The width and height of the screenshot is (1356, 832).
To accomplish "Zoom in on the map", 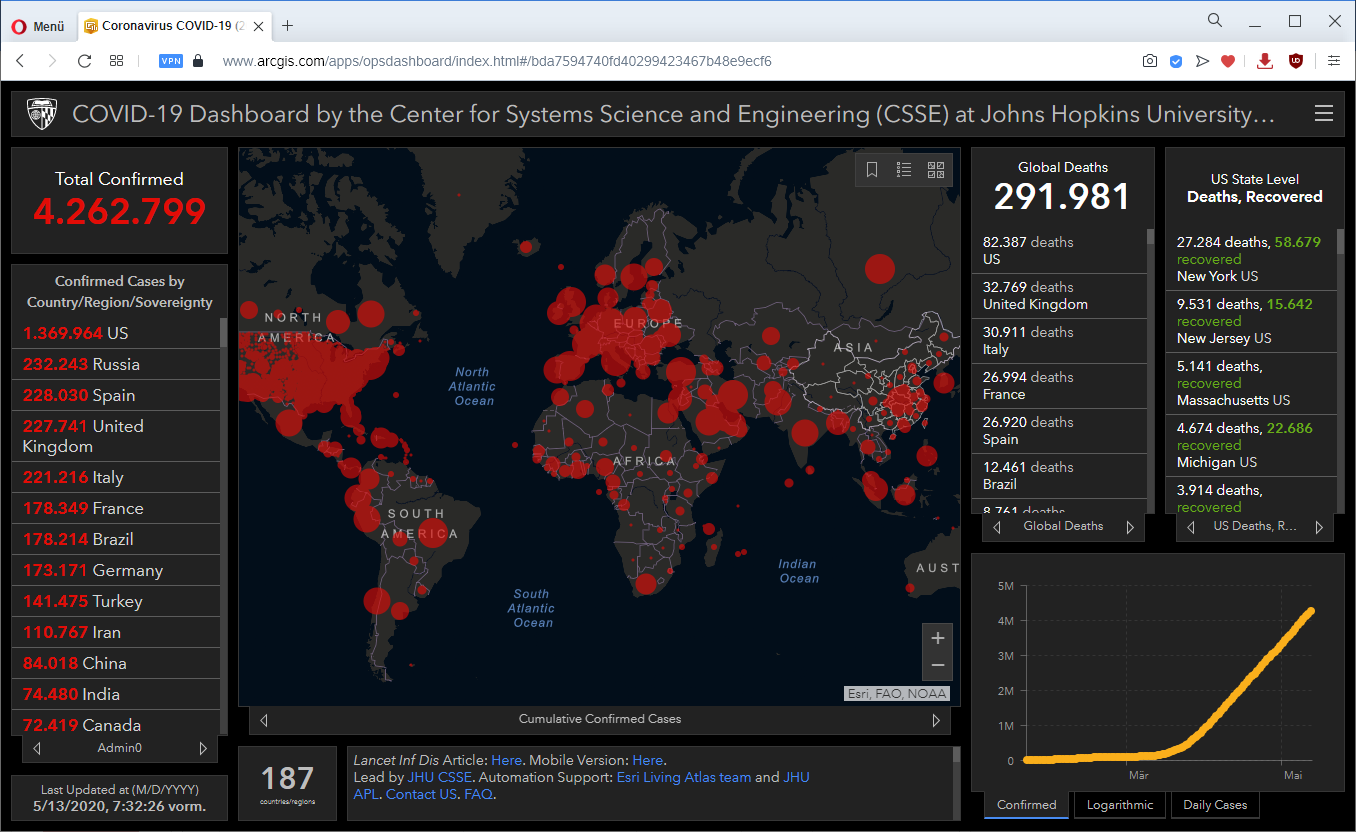I will coord(938,638).
